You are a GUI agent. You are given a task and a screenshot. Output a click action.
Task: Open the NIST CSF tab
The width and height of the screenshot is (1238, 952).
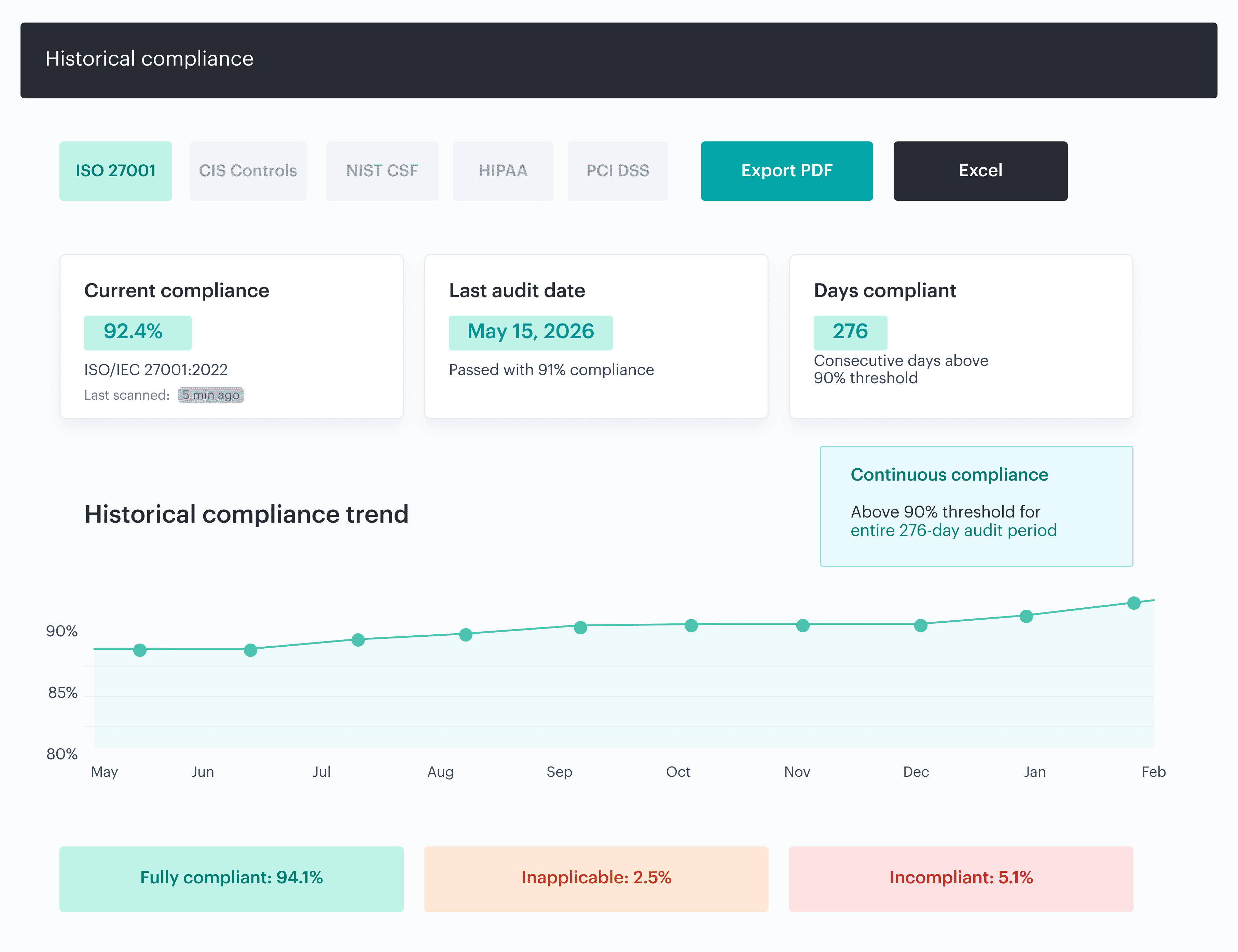(x=382, y=170)
